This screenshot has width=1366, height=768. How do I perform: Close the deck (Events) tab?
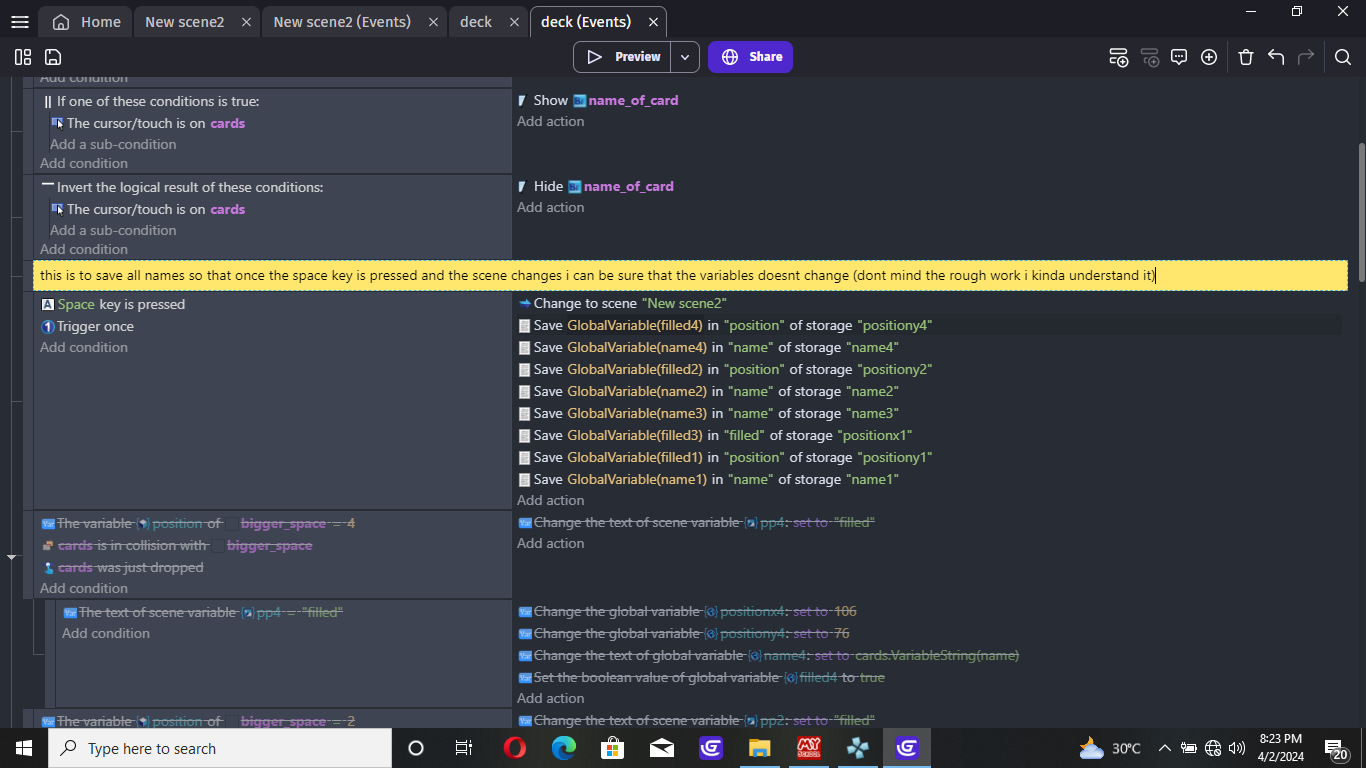point(653,22)
